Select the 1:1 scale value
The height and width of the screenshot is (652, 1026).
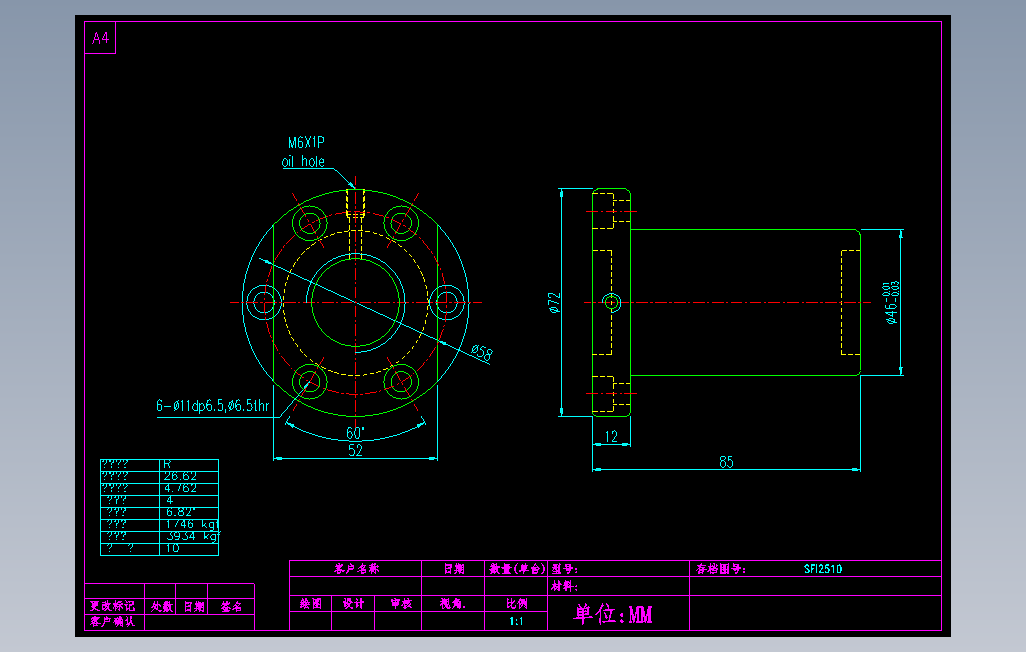[516, 621]
